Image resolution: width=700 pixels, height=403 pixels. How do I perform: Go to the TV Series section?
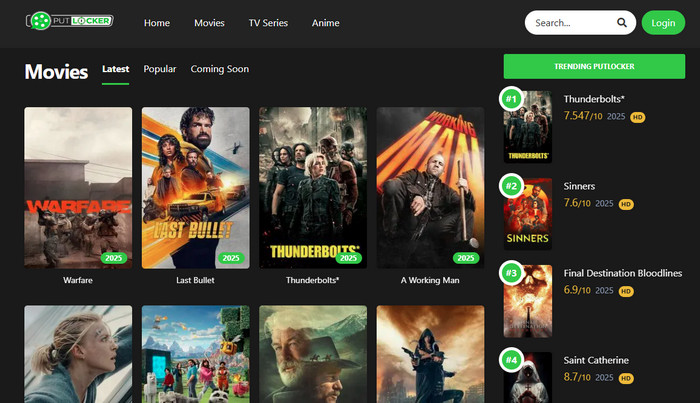(x=268, y=23)
